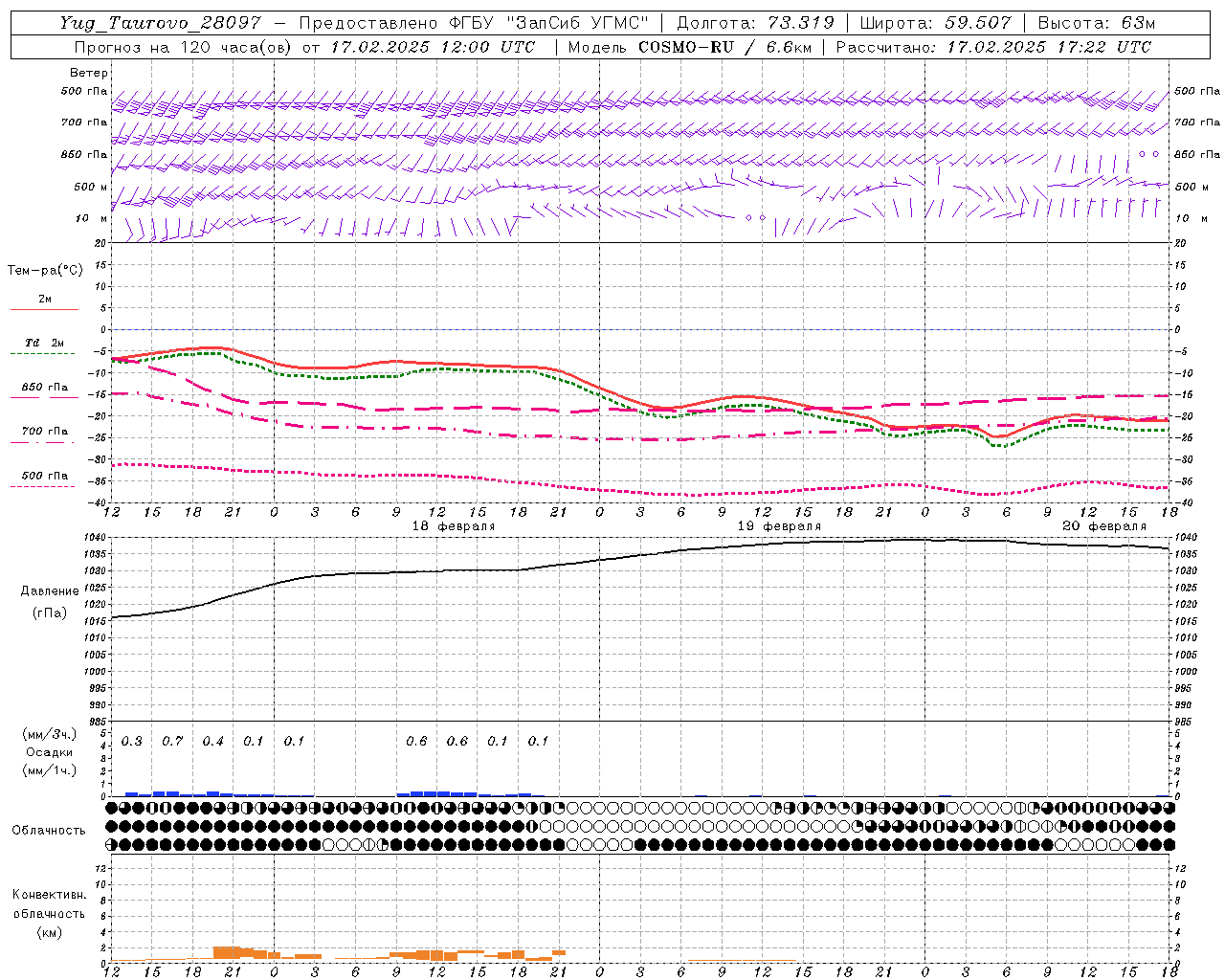
Task: Click the dotted line sample under temperature 500 гПа
Action: pos(43,486)
